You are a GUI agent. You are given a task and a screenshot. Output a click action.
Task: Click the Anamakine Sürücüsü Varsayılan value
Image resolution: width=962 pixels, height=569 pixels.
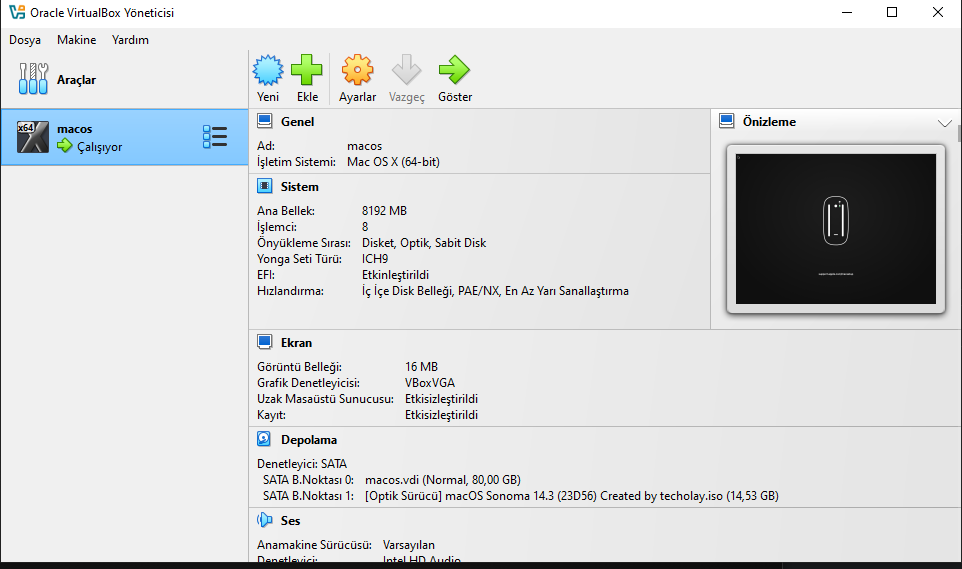pyautogui.click(x=409, y=544)
